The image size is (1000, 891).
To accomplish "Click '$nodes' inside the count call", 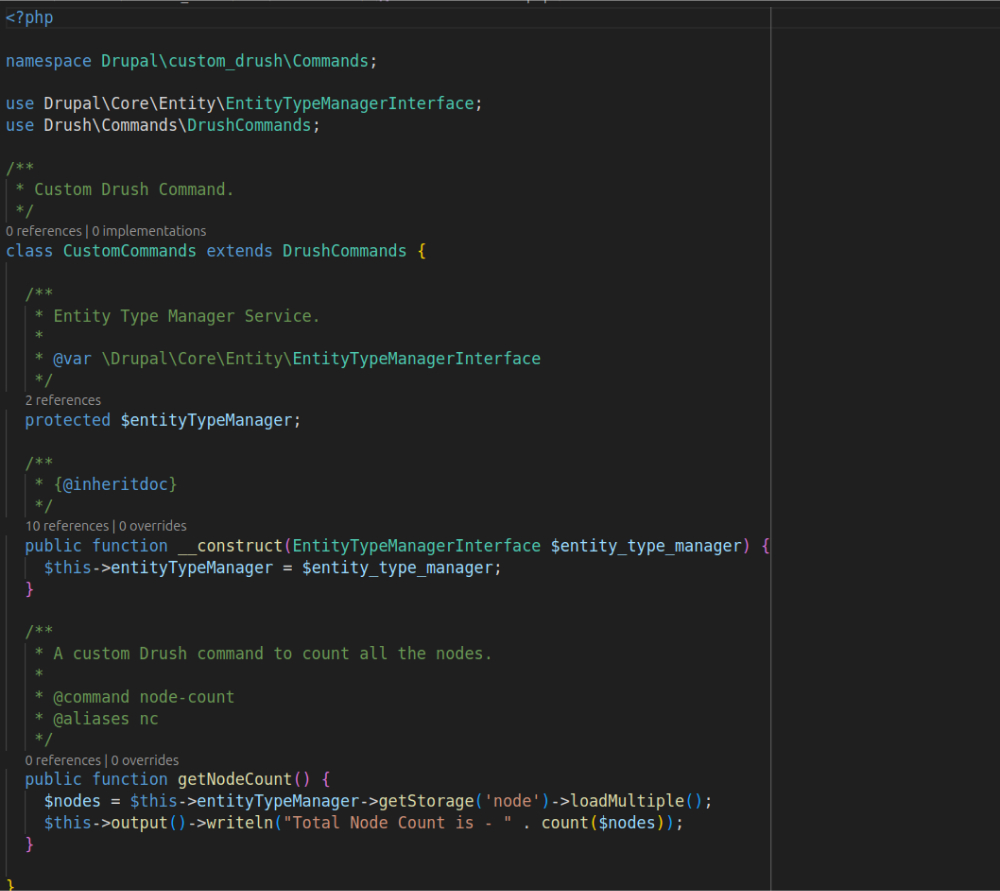I will click(x=627, y=823).
